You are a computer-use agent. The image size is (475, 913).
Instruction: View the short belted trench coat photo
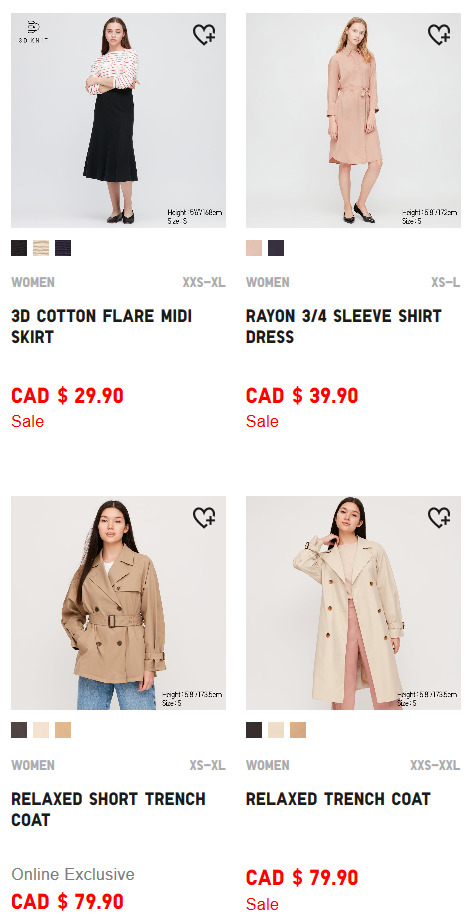pos(118,603)
